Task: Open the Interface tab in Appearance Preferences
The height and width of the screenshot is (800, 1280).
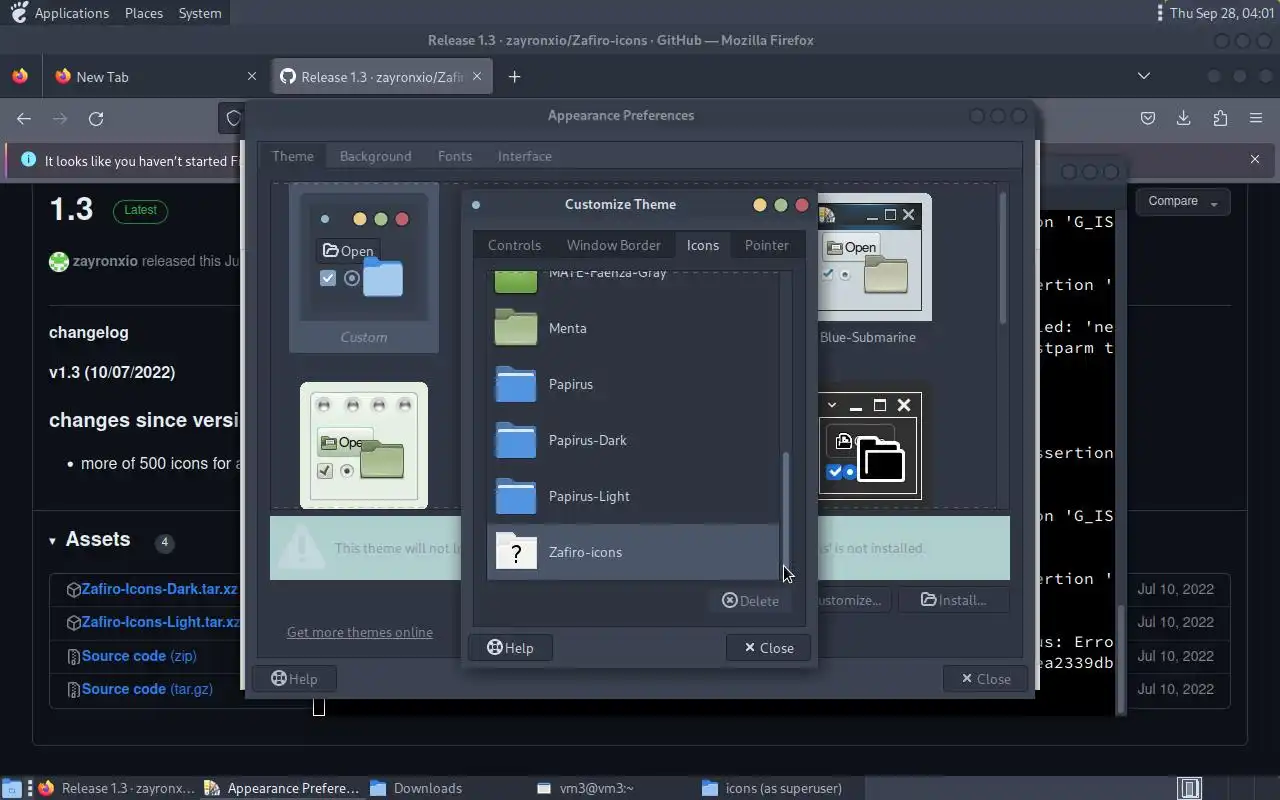Action: click(x=525, y=156)
